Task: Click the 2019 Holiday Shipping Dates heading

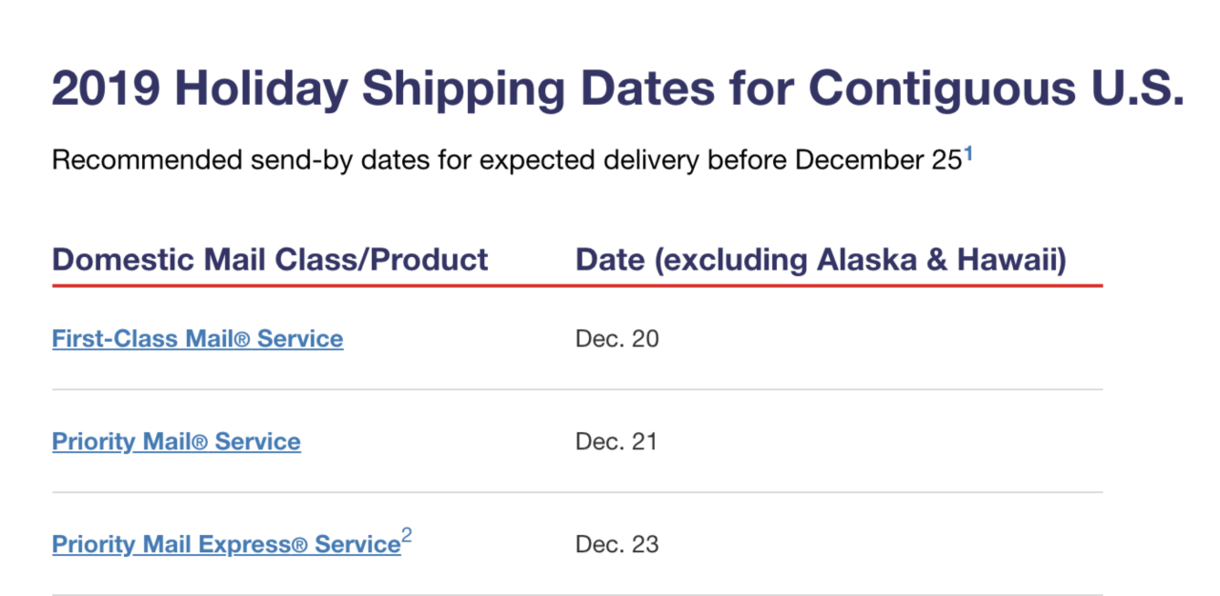Action: 617,88
